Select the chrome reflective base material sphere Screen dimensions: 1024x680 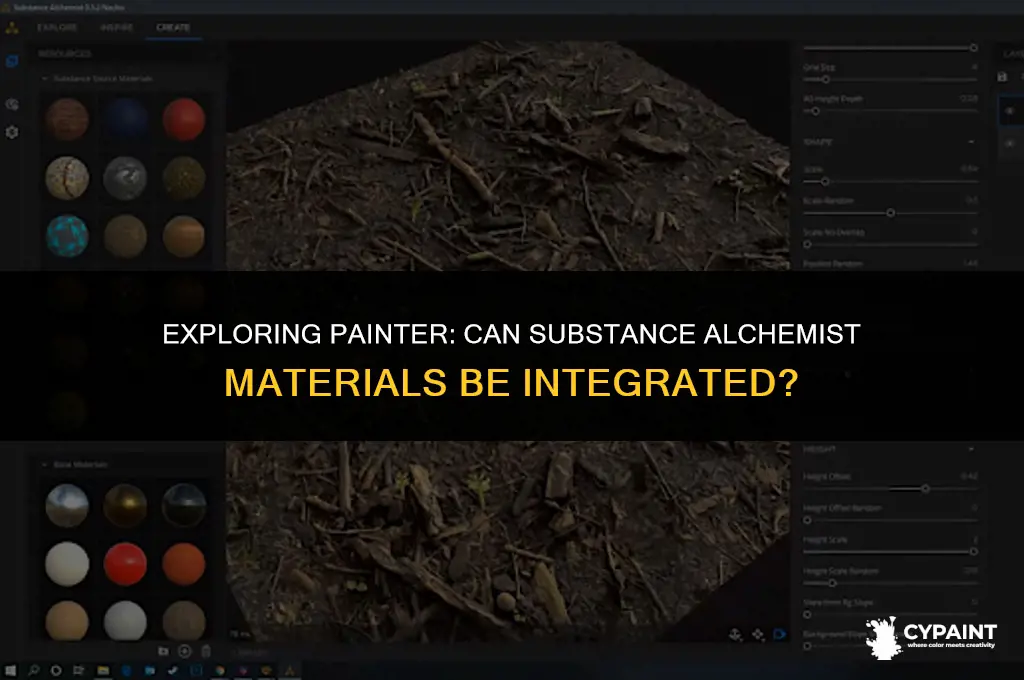click(67, 506)
